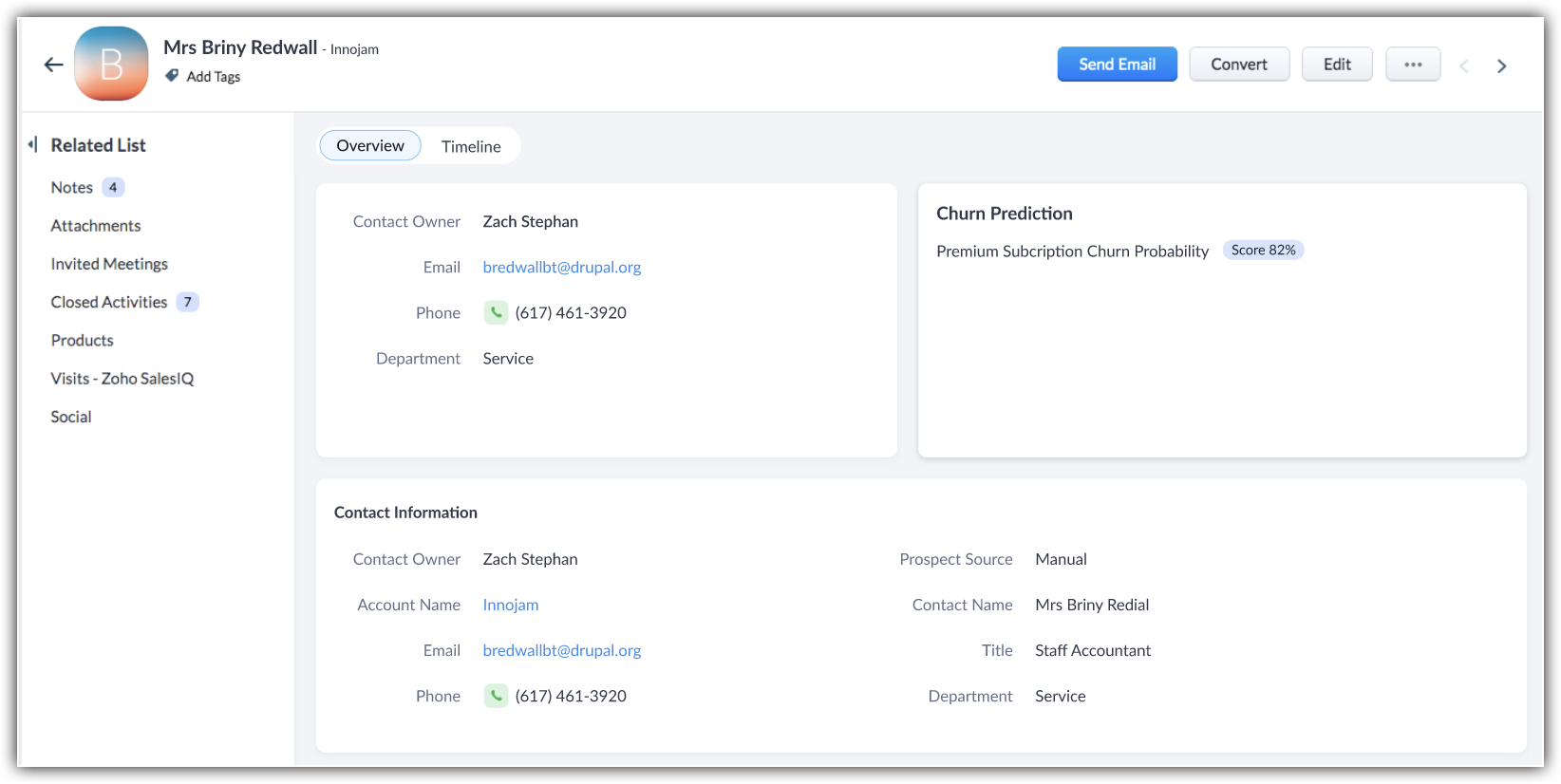
Task: Click the email link in overview card
Action: point(561,268)
